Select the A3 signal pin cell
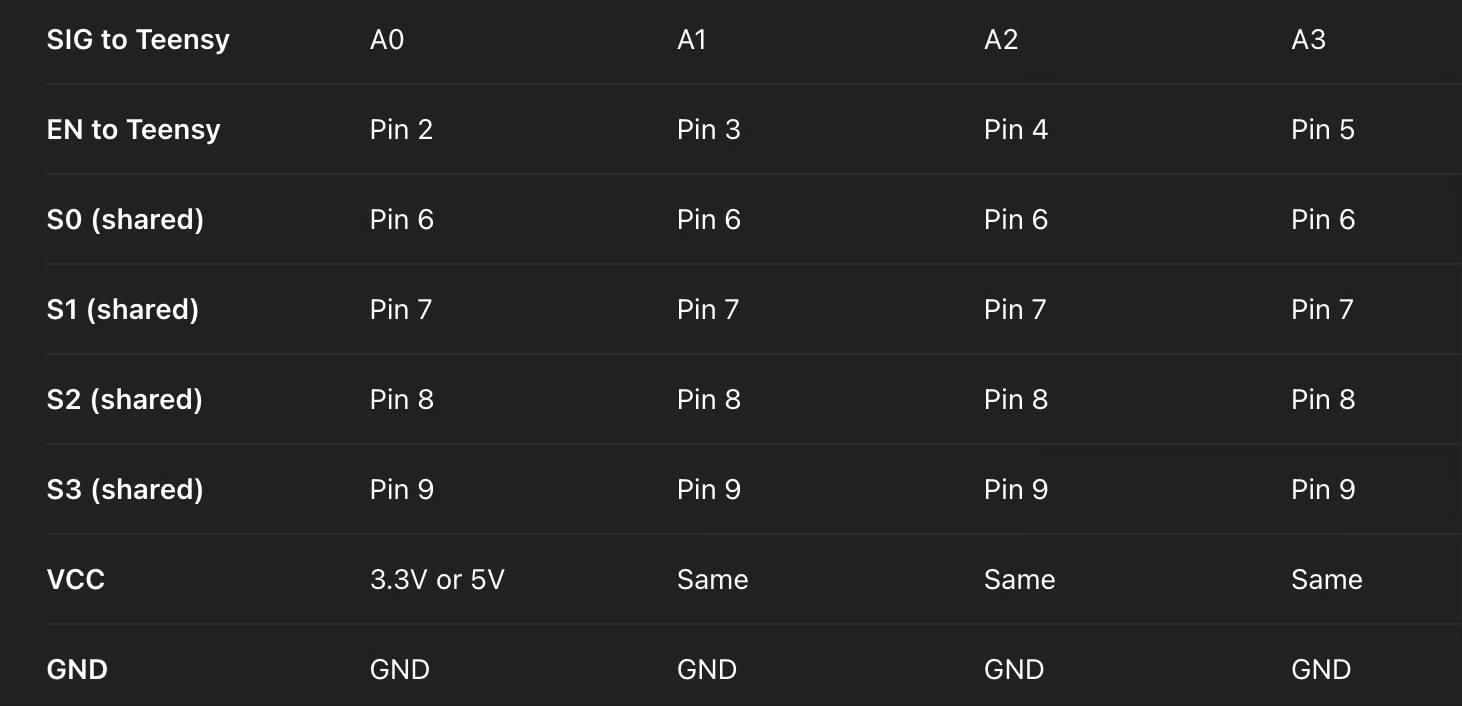This screenshot has height=706, width=1462. (1308, 40)
